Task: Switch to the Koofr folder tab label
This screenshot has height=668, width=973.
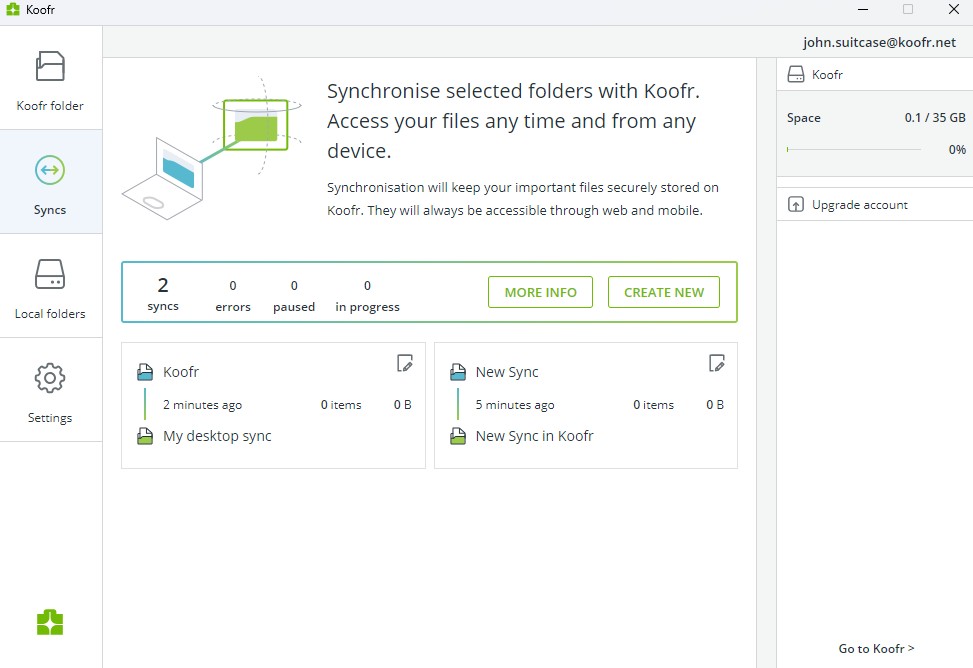Action: (x=50, y=106)
